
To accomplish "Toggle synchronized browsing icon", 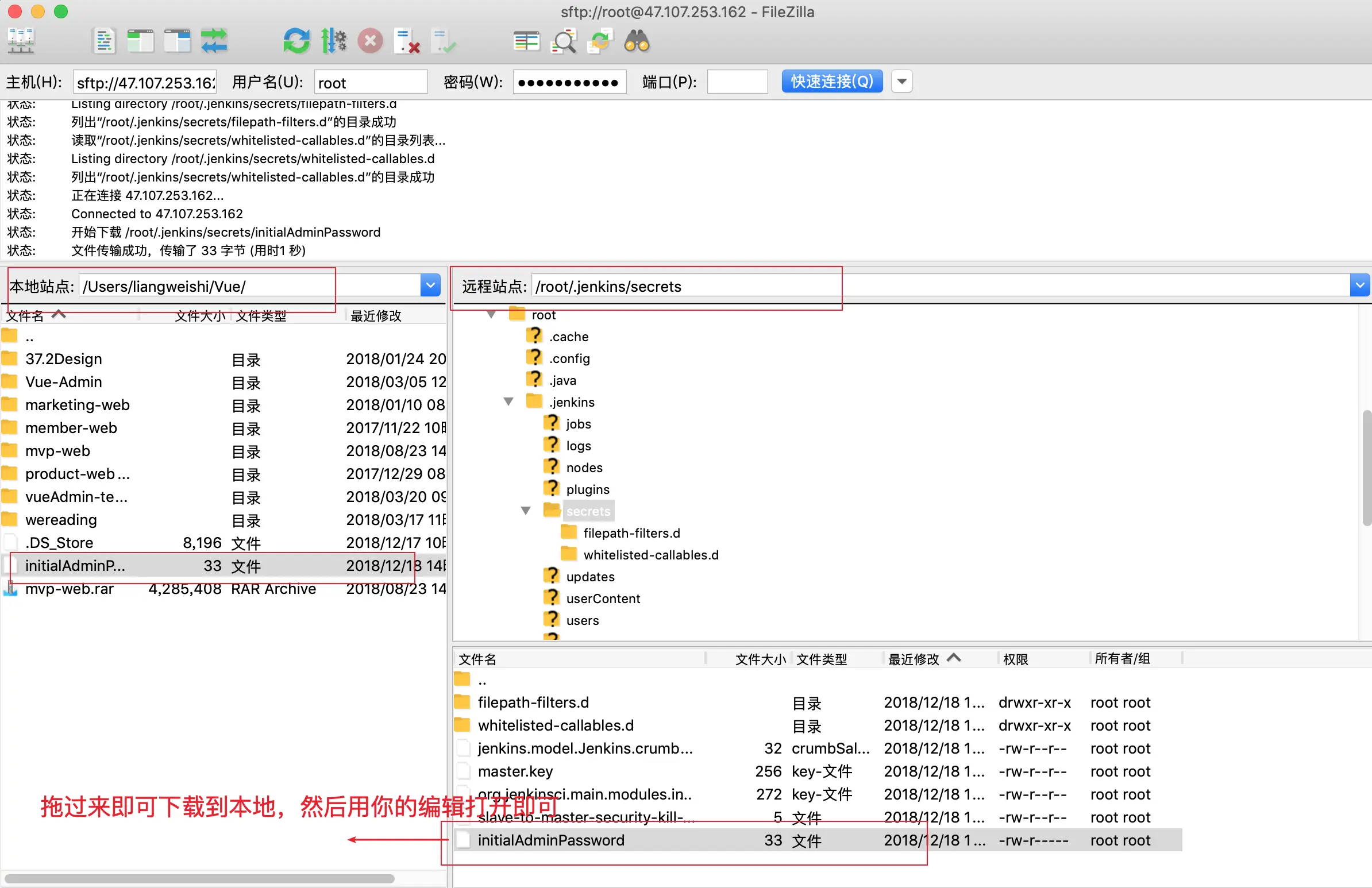I will (599, 41).
